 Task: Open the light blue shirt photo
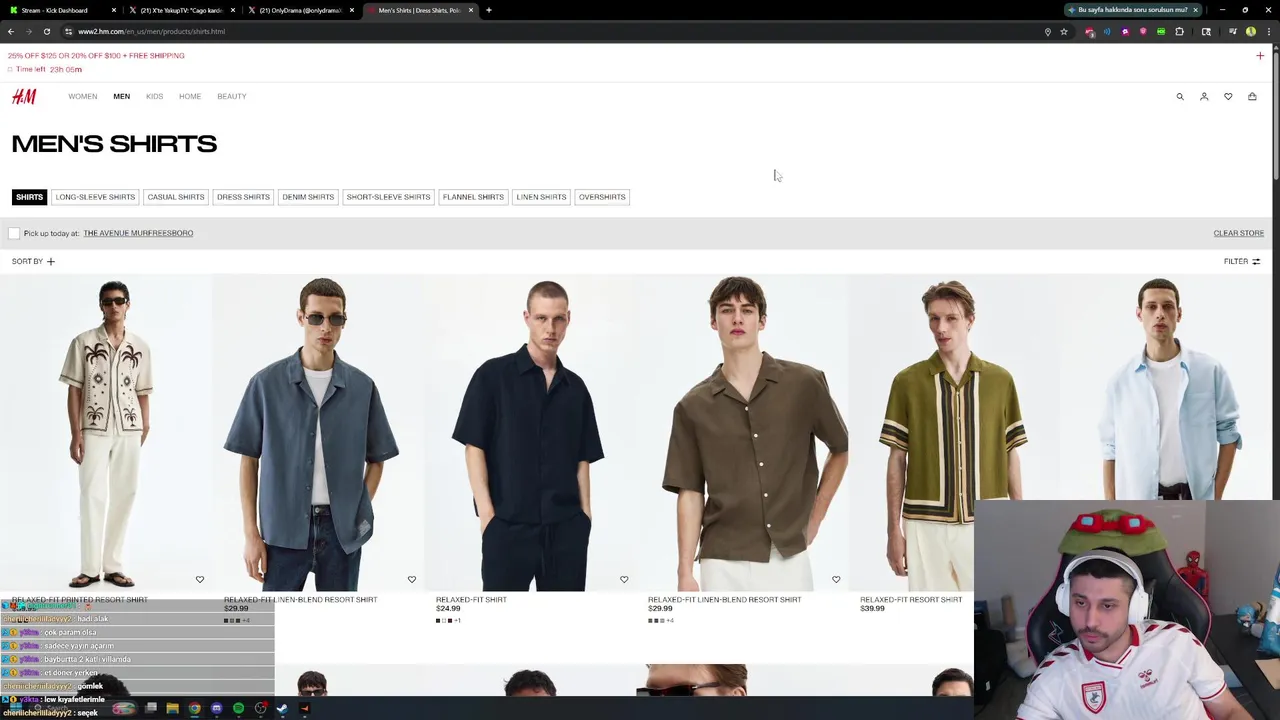1166,388
